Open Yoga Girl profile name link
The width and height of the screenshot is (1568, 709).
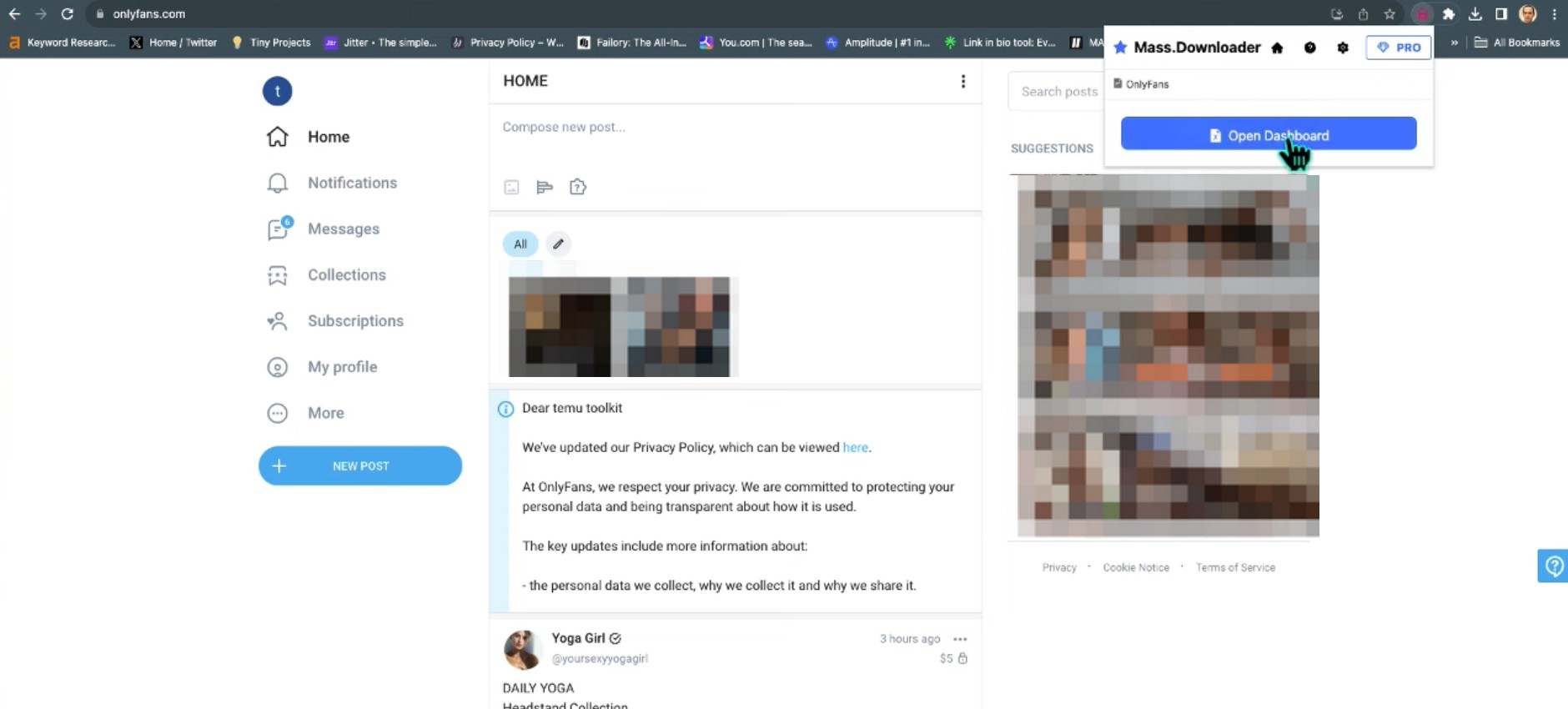point(578,638)
